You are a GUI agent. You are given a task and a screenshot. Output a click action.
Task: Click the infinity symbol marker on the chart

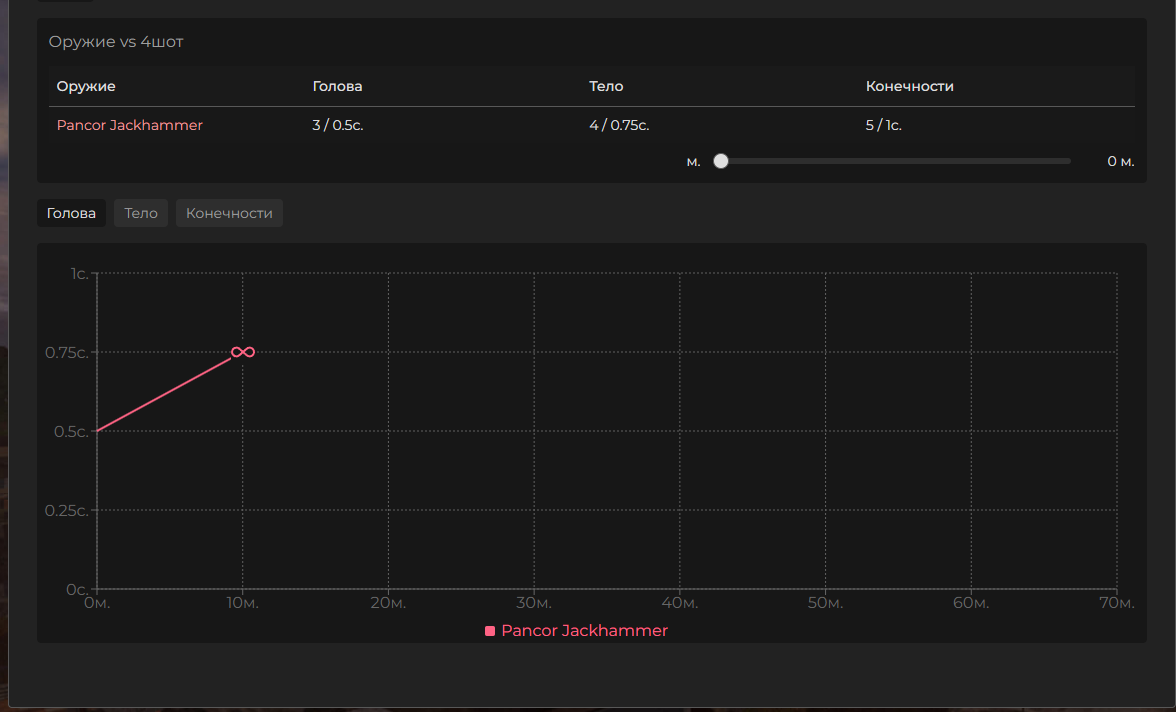pos(243,351)
